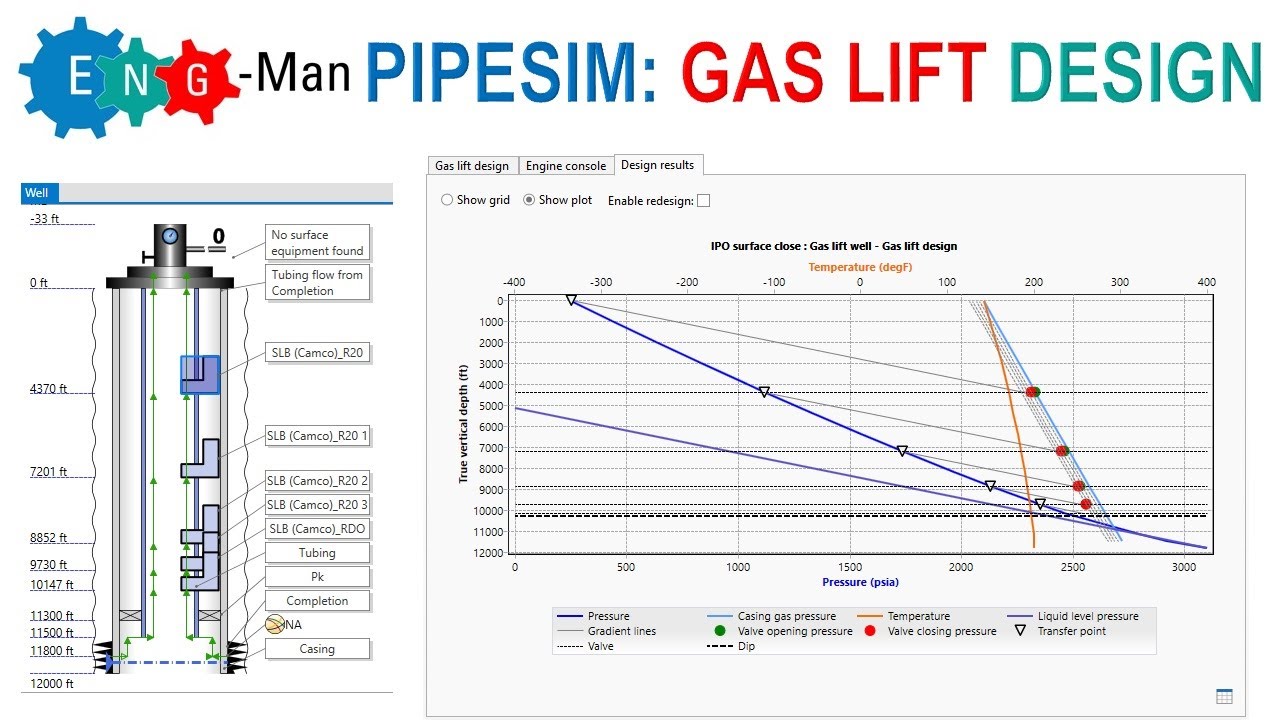
Task: Click the Pressure legend entry
Action: click(x=594, y=616)
